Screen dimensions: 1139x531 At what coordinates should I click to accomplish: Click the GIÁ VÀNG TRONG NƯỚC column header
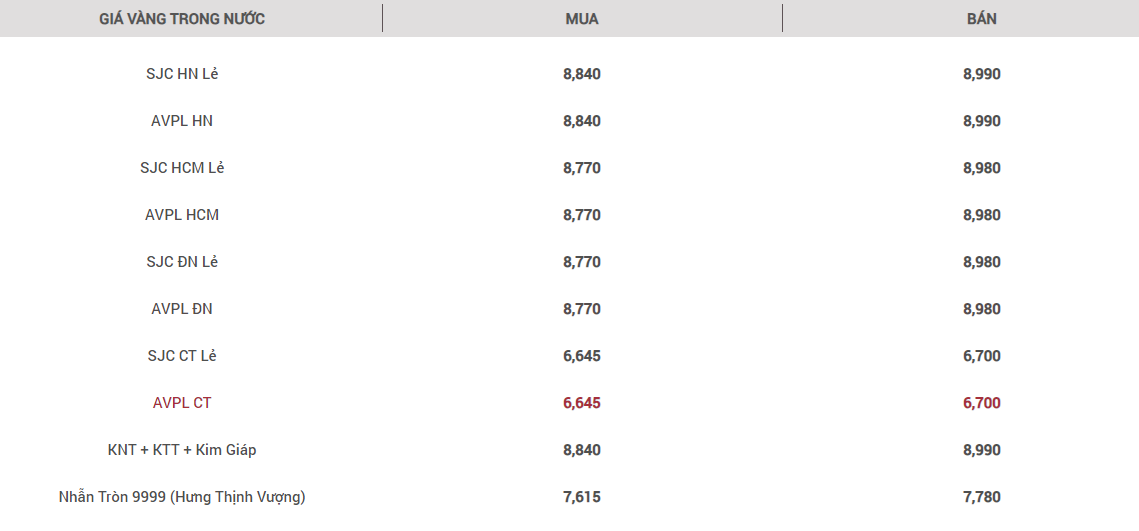[x=182, y=19]
